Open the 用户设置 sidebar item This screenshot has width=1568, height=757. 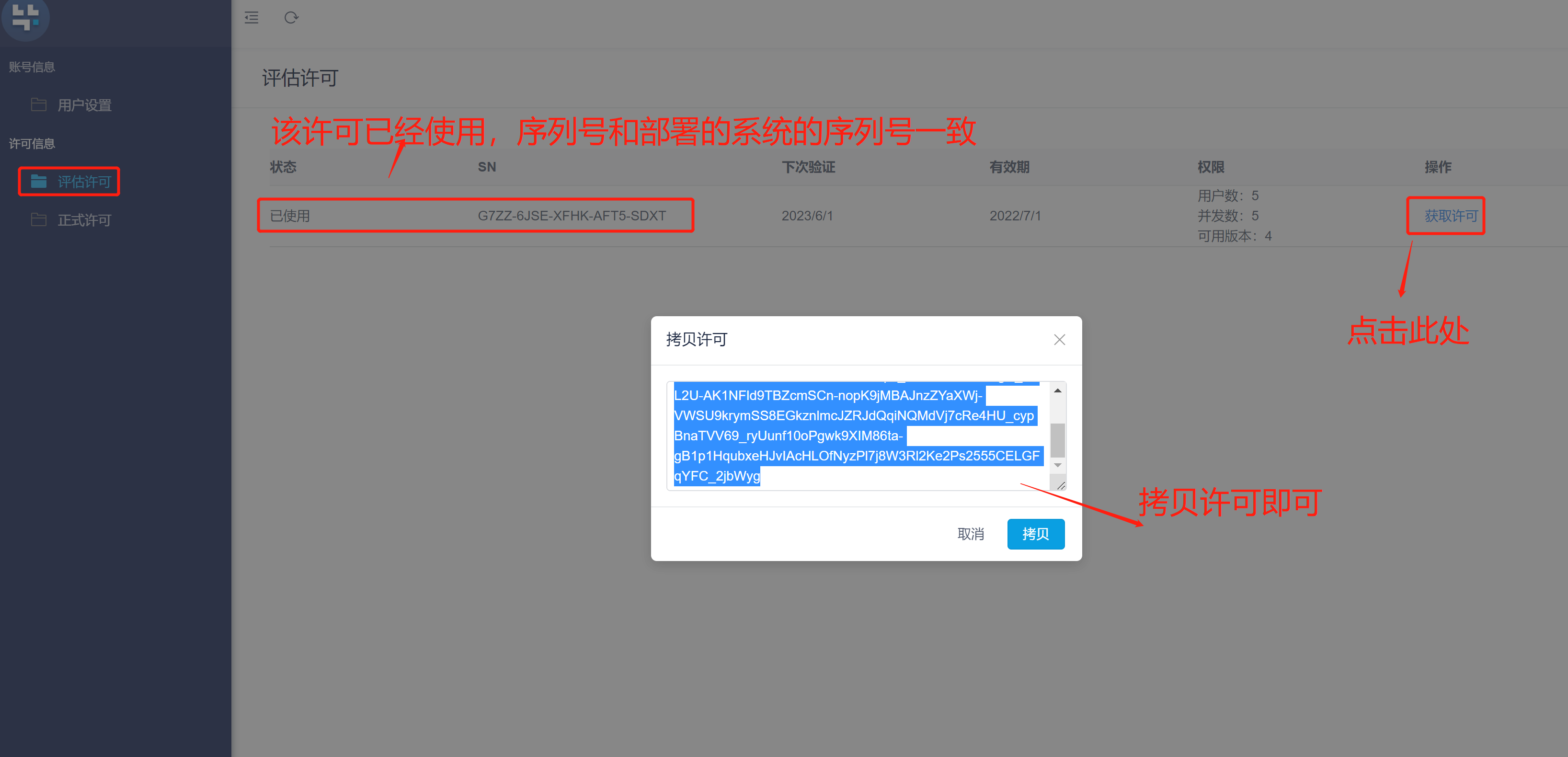(84, 105)
